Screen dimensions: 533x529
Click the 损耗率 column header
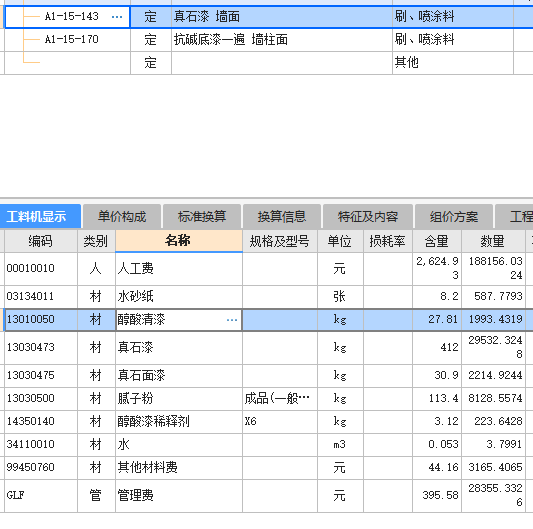click(x=388, y=241)
